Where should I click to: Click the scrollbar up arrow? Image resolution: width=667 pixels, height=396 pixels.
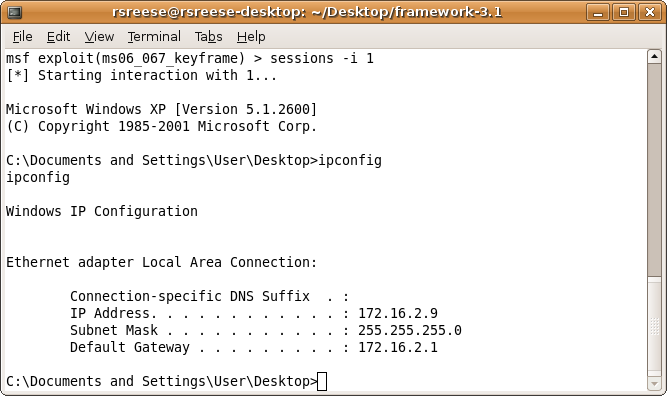point(654,57)
